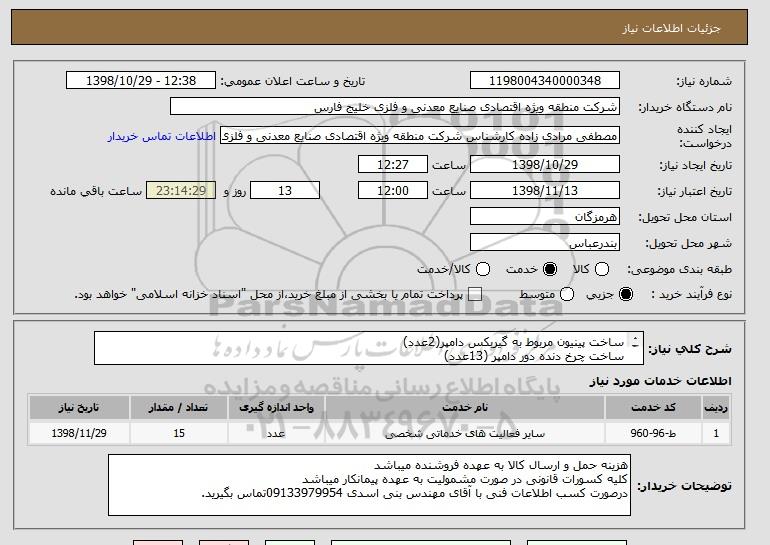The height and width of the screenshot is (545, 770).
Task: Click the creation time field 12:27
Action: (x=393, y=164)
